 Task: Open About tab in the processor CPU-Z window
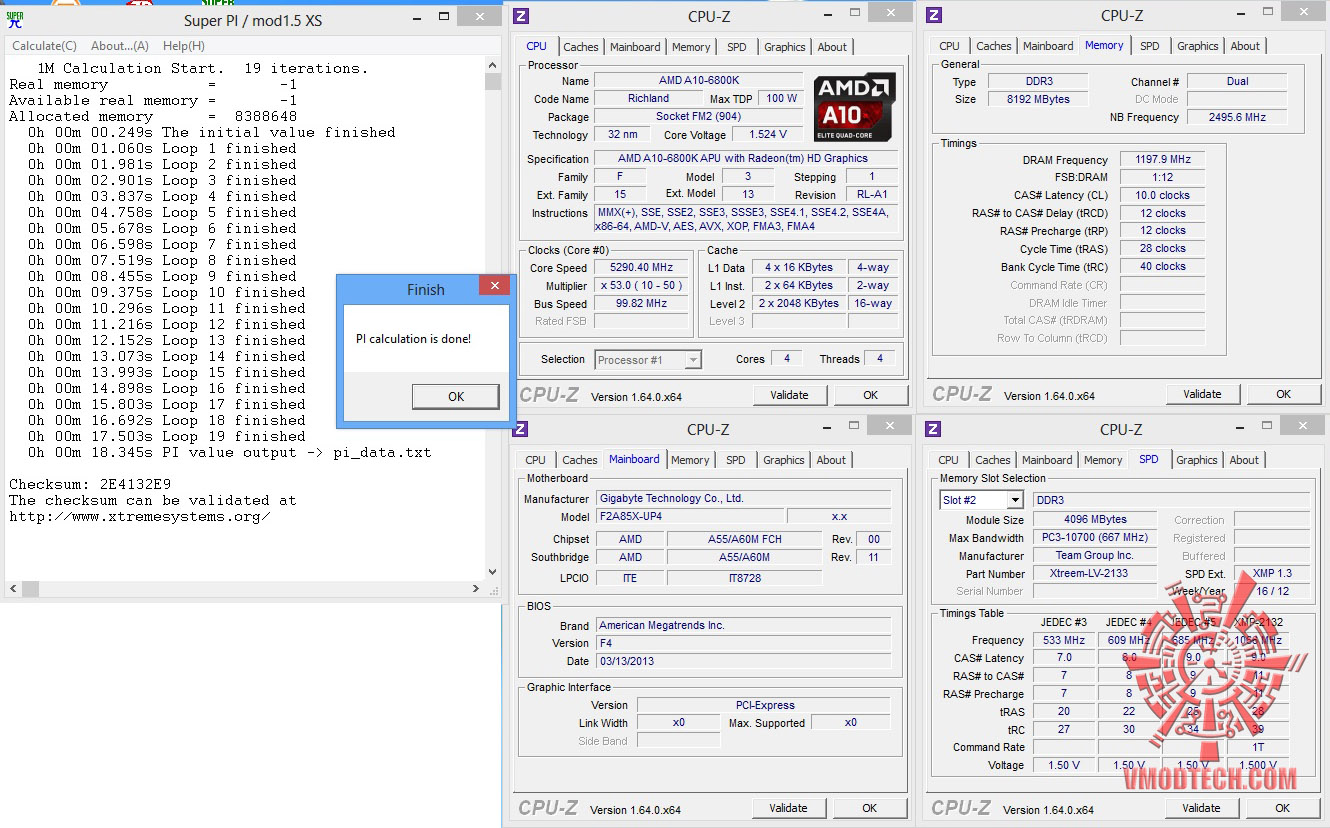(832, 47)
